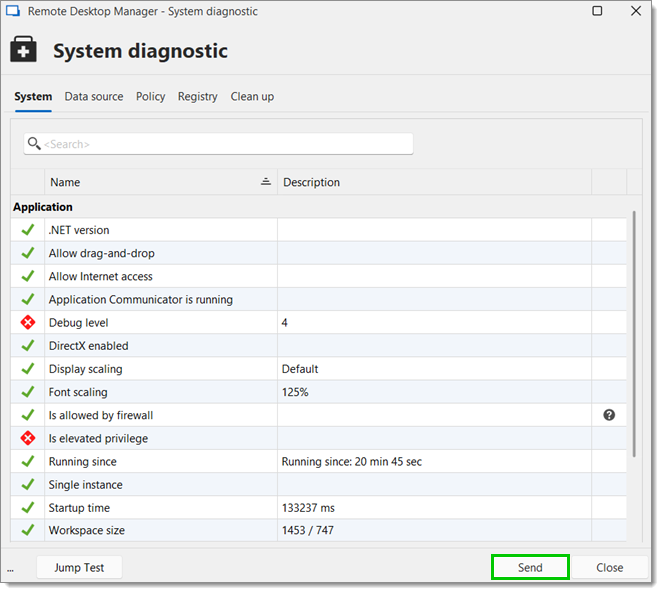Switch to the Data source tab
This screenshot has height=593, width=662.
point(94,97)
